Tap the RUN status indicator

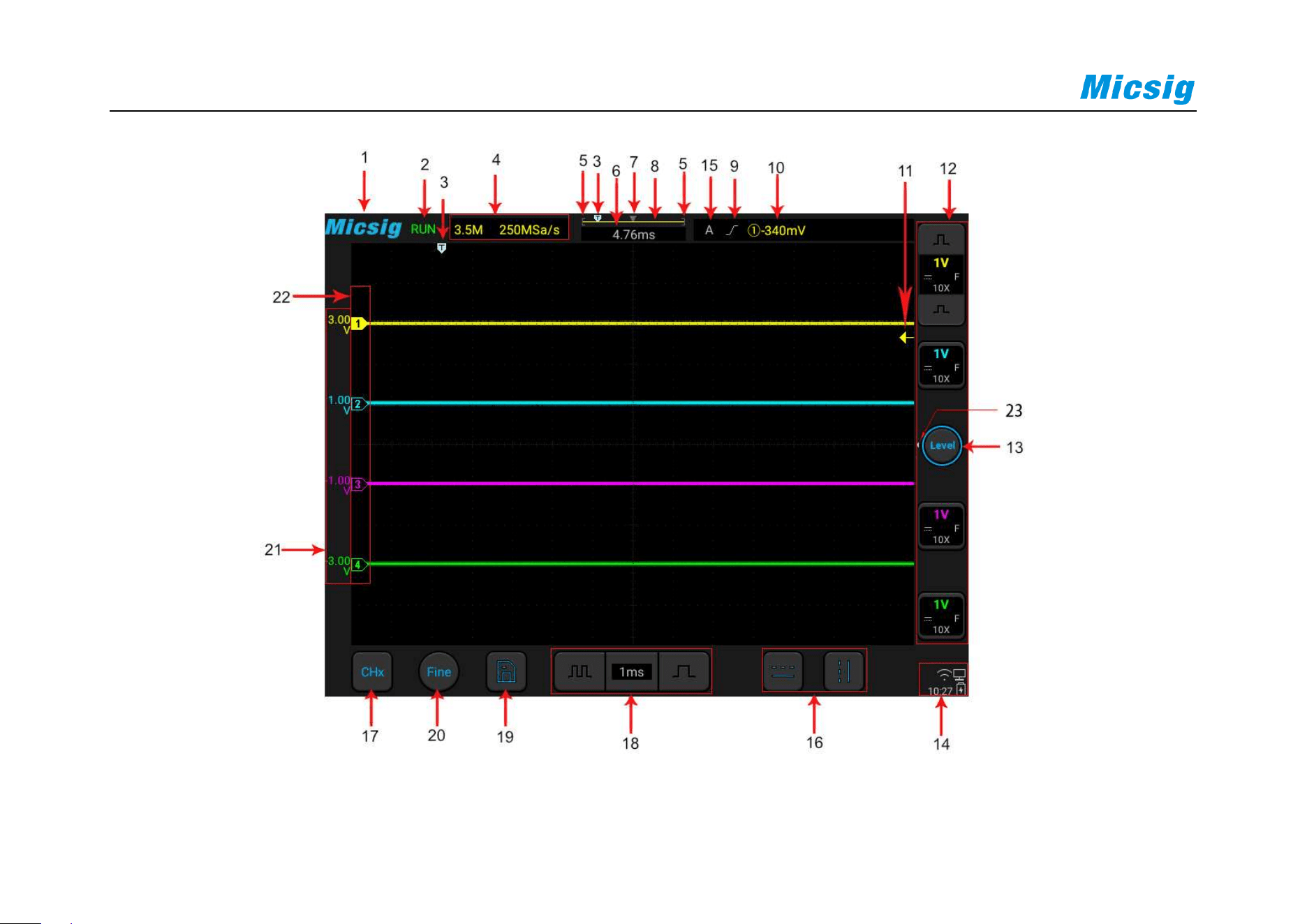(x=423, y=229)
